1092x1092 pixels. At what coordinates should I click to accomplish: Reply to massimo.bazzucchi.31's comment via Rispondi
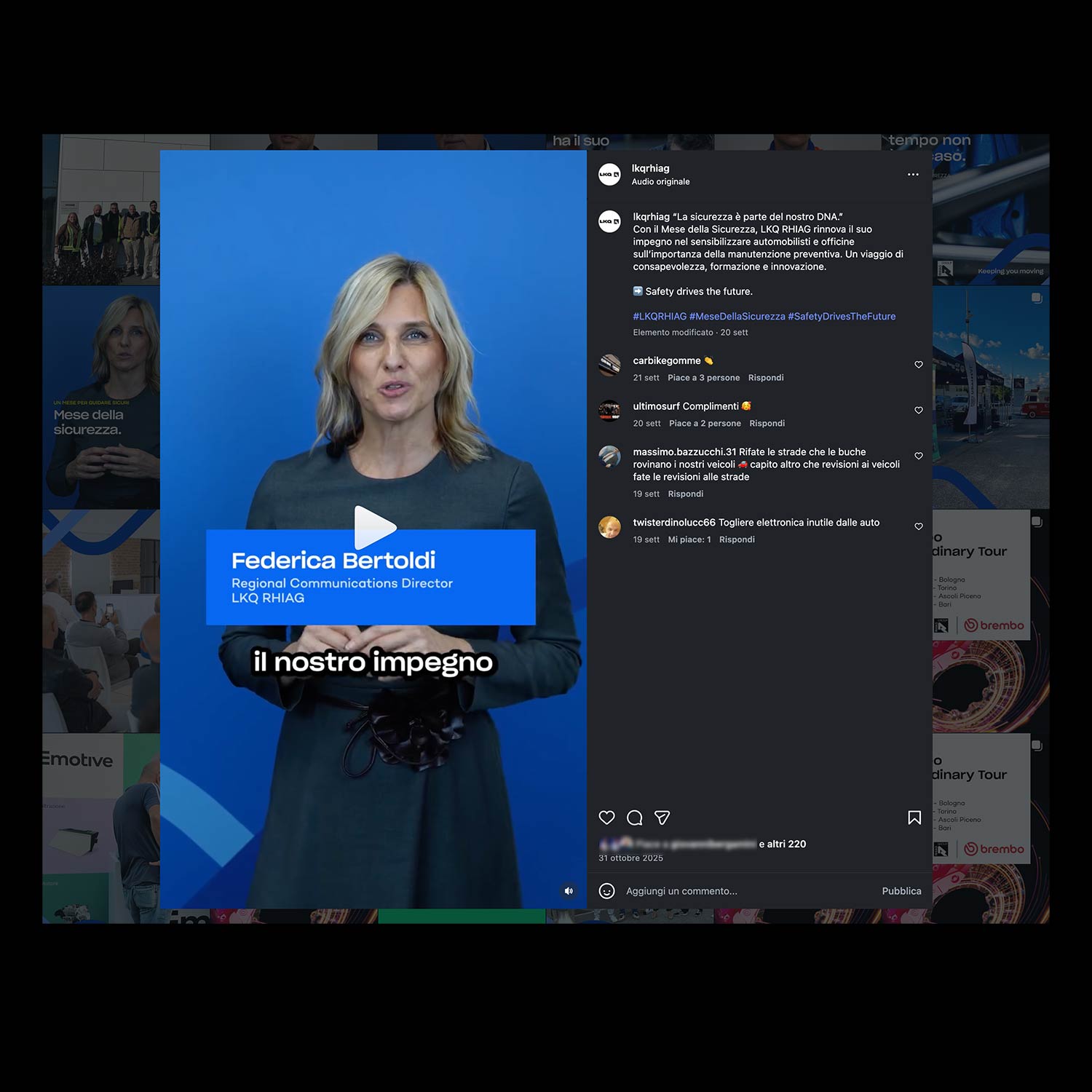(686, 494)
